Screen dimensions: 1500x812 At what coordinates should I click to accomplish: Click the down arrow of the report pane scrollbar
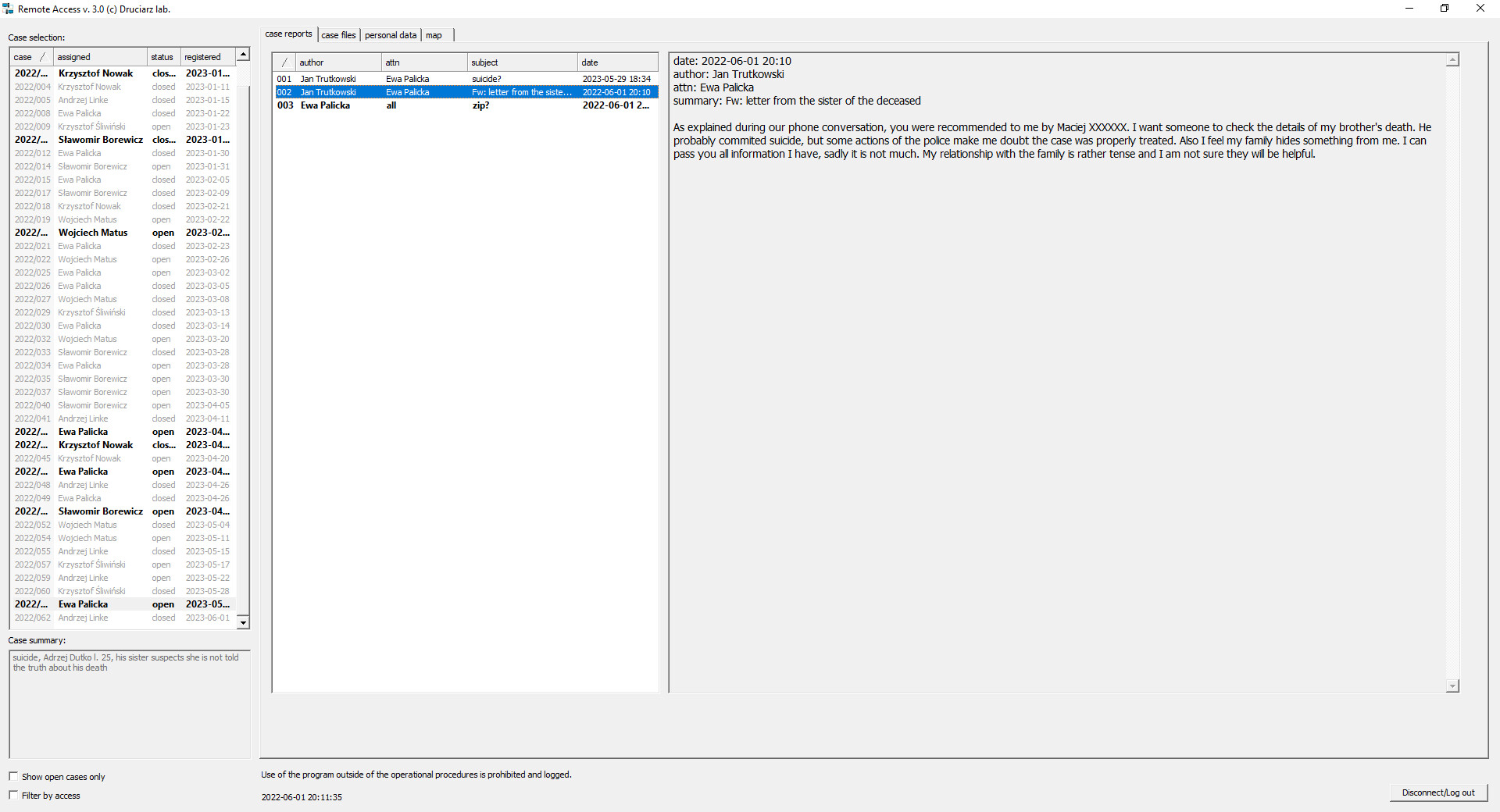[1452, 686]
